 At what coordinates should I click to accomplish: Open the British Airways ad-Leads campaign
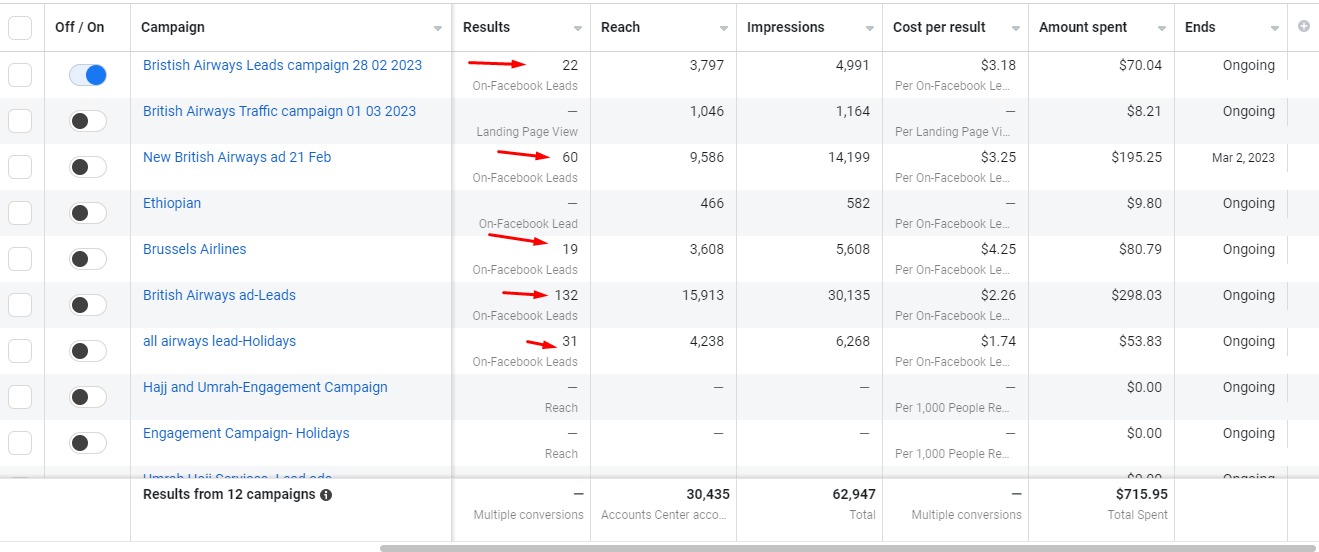219,295
